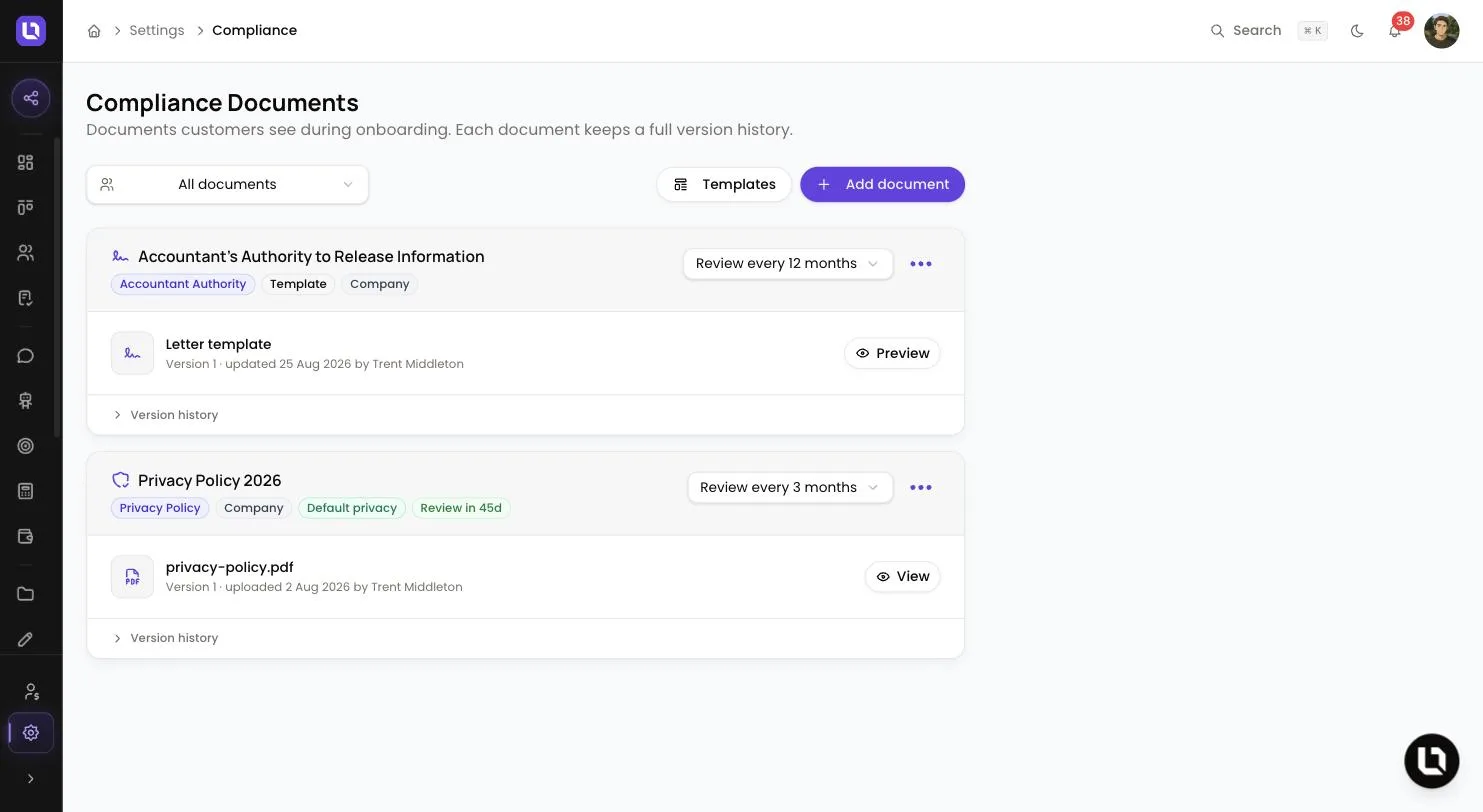Open the share/network icon in sidebar
Image resolution: width=1483 pixels, height=812 pixels.
31,98
